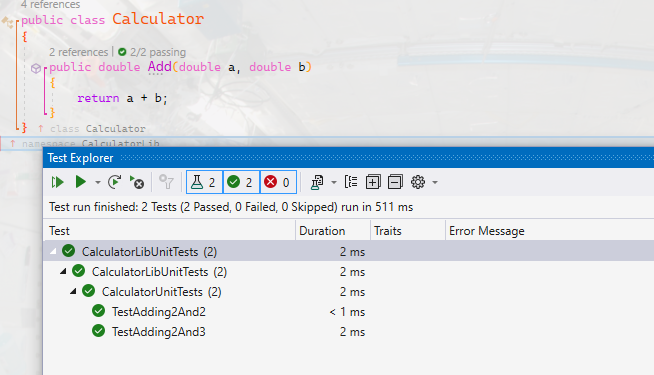Select the TestAdding2And2 test
654x375 pixels.
coord(158,312)
